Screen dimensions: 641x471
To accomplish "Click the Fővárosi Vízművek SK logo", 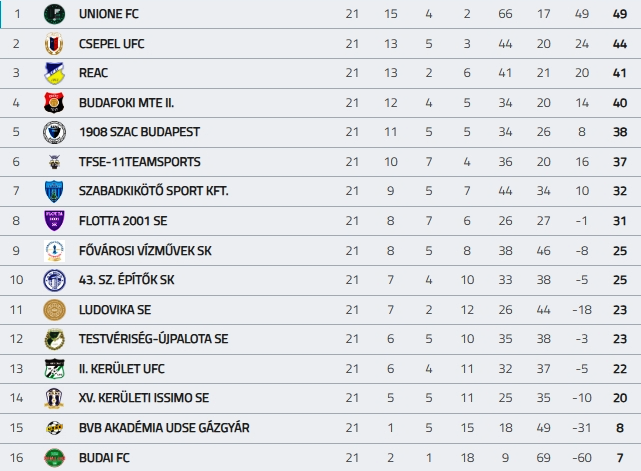I will 54,251.
